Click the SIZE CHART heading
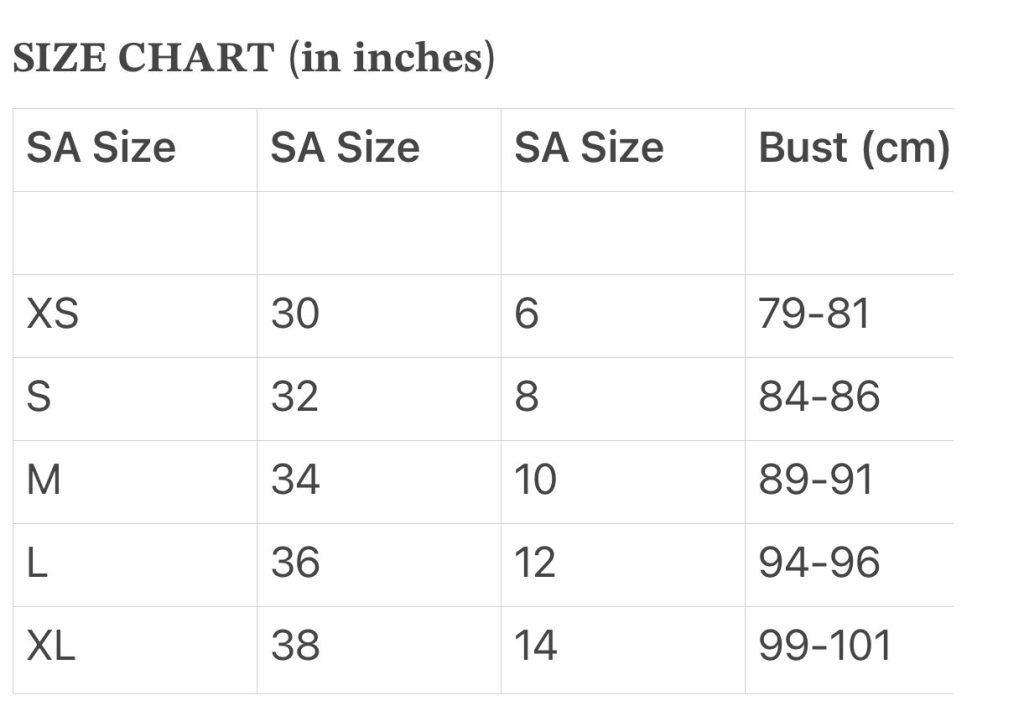Screen dimensions: 1024x711 tap(253, 59)
